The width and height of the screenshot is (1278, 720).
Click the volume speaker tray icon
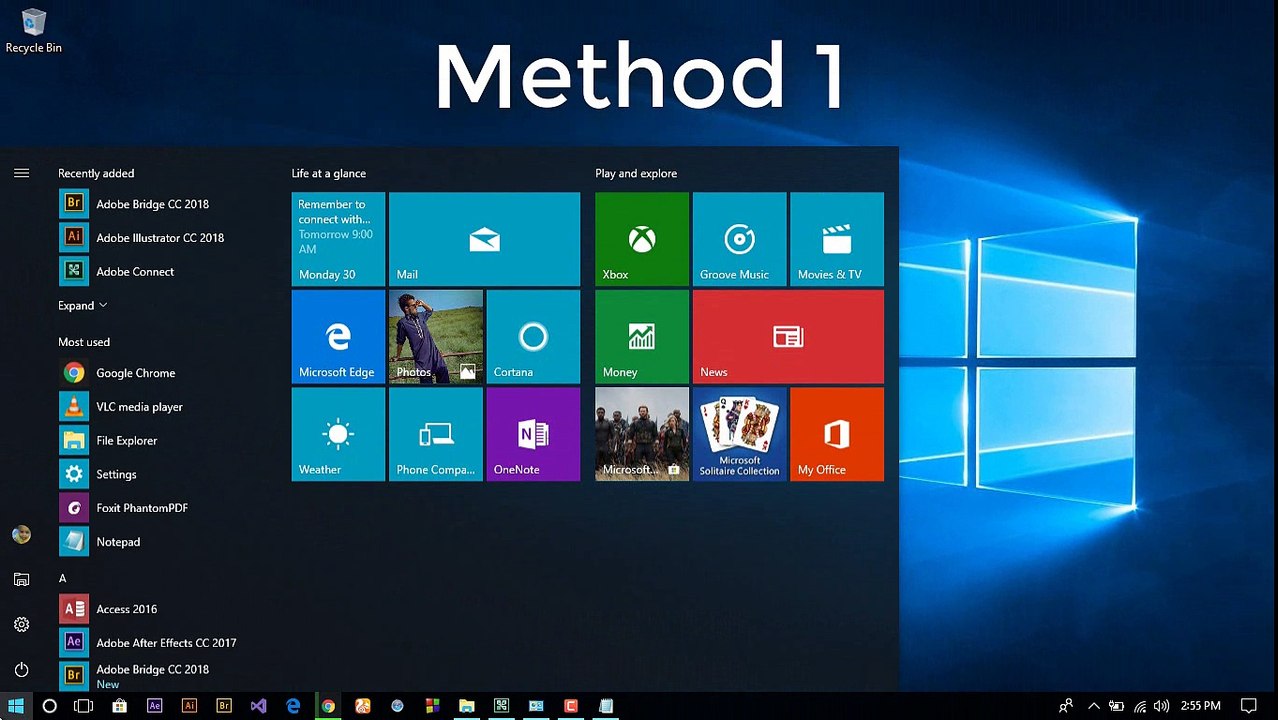click(x=1161, y=706)
